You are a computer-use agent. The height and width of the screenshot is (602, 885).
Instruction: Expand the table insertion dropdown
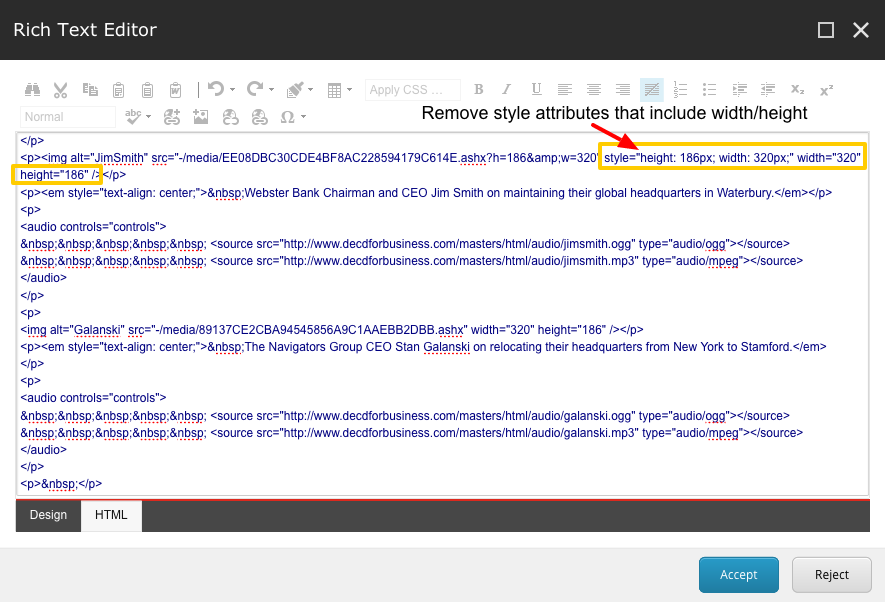coord(351,89)
